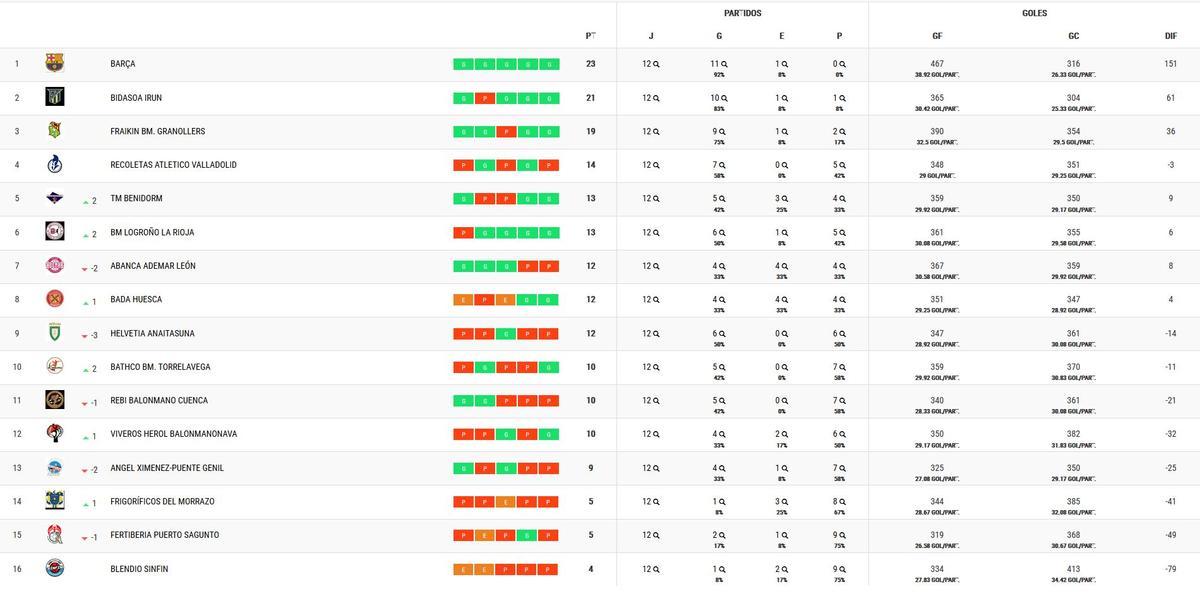The height and width of the screenshot is (597, 1200).
Task: Click the Bidasoa Irun team logo
Action: click(x=54, y=97)
